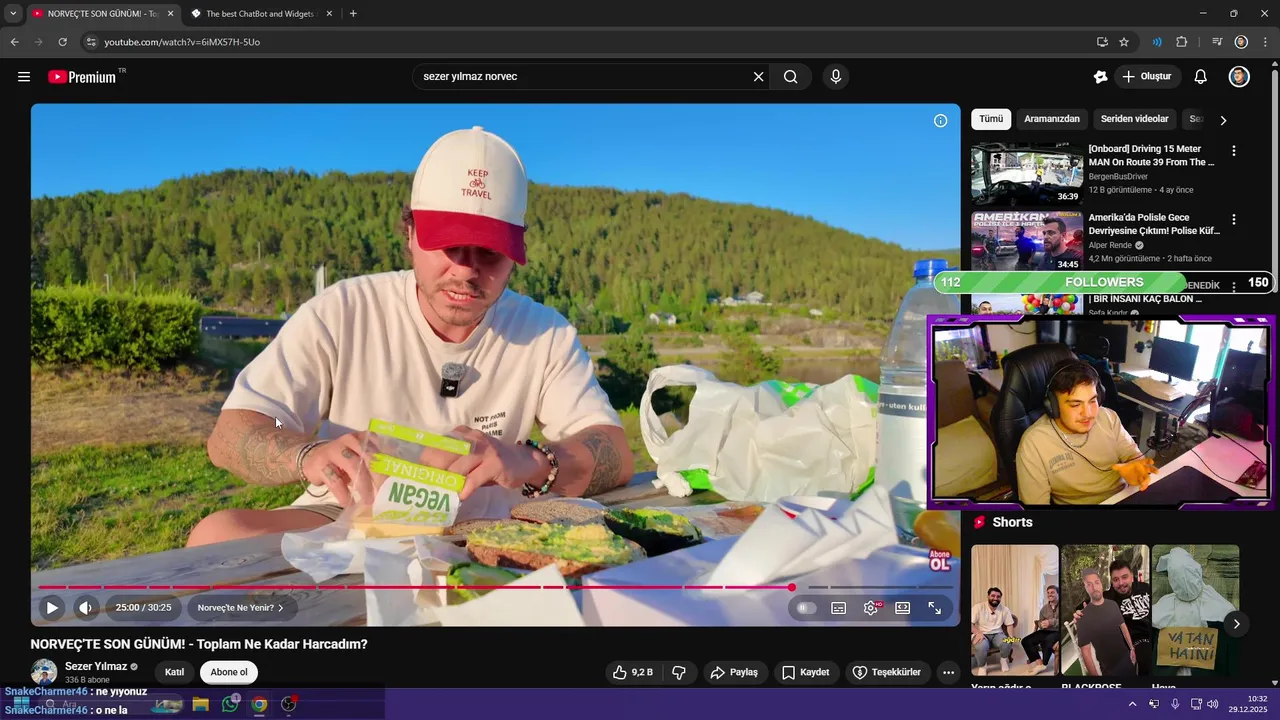Join channel with Katıl button
Image resolution: width=1280 pixels, height=720 pixels.
pyautogui.click(x=174, y=672)
